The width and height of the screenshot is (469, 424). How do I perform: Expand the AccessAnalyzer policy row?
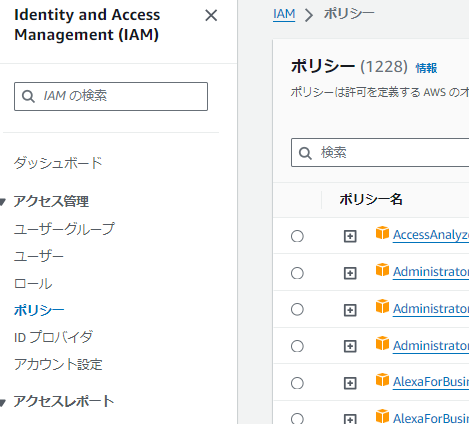pos(350,236)
